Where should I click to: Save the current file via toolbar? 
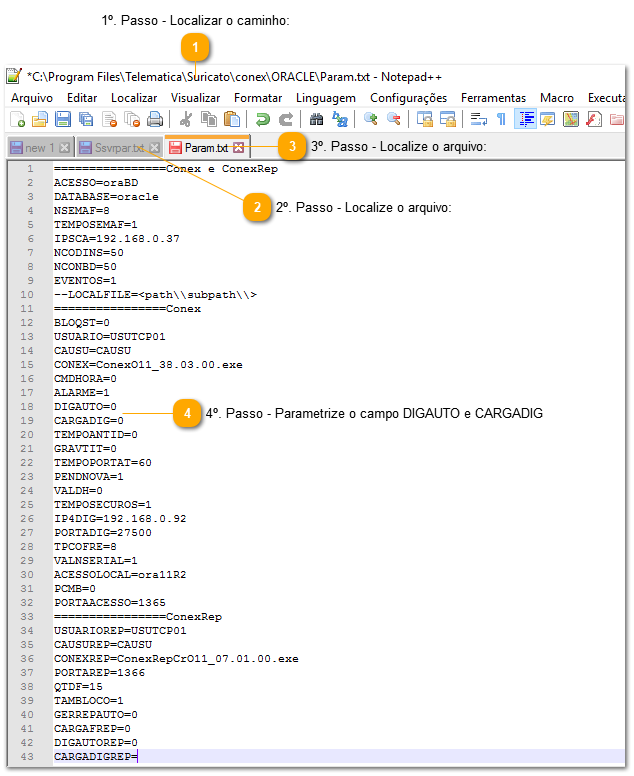tap(63, 119)
